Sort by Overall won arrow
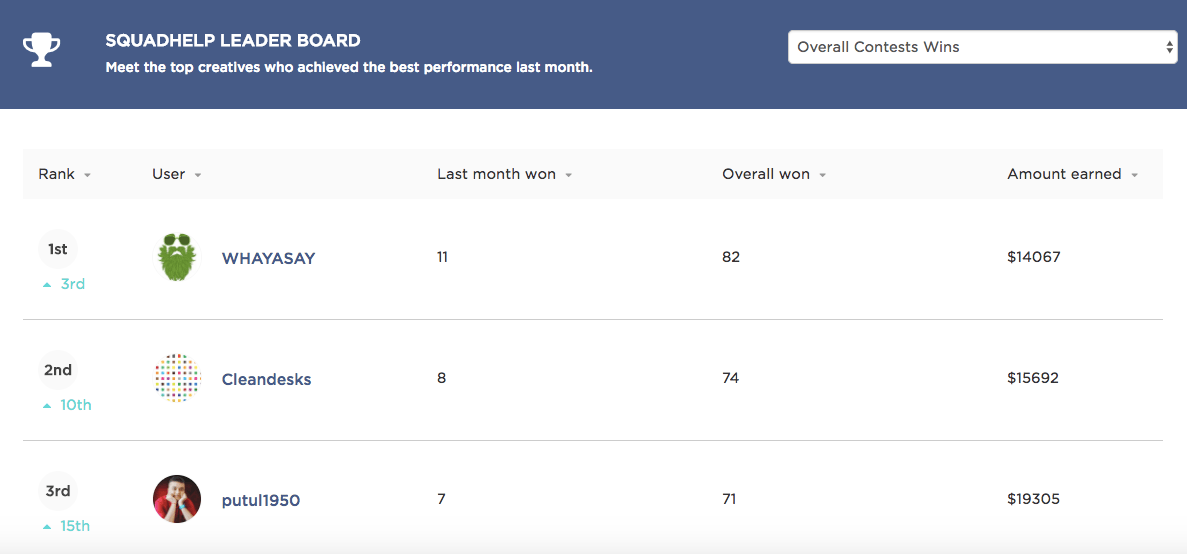 822,176
